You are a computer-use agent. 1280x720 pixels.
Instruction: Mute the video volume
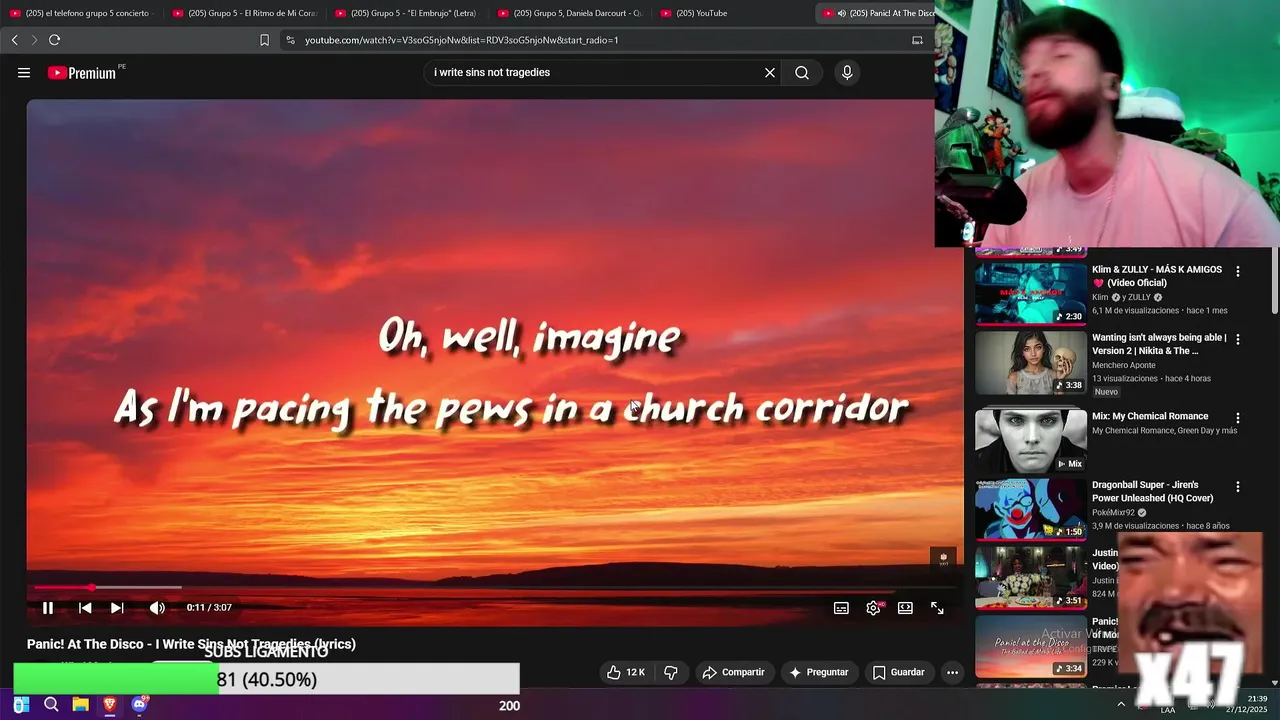pyautogui.click(x=157, y=608)
